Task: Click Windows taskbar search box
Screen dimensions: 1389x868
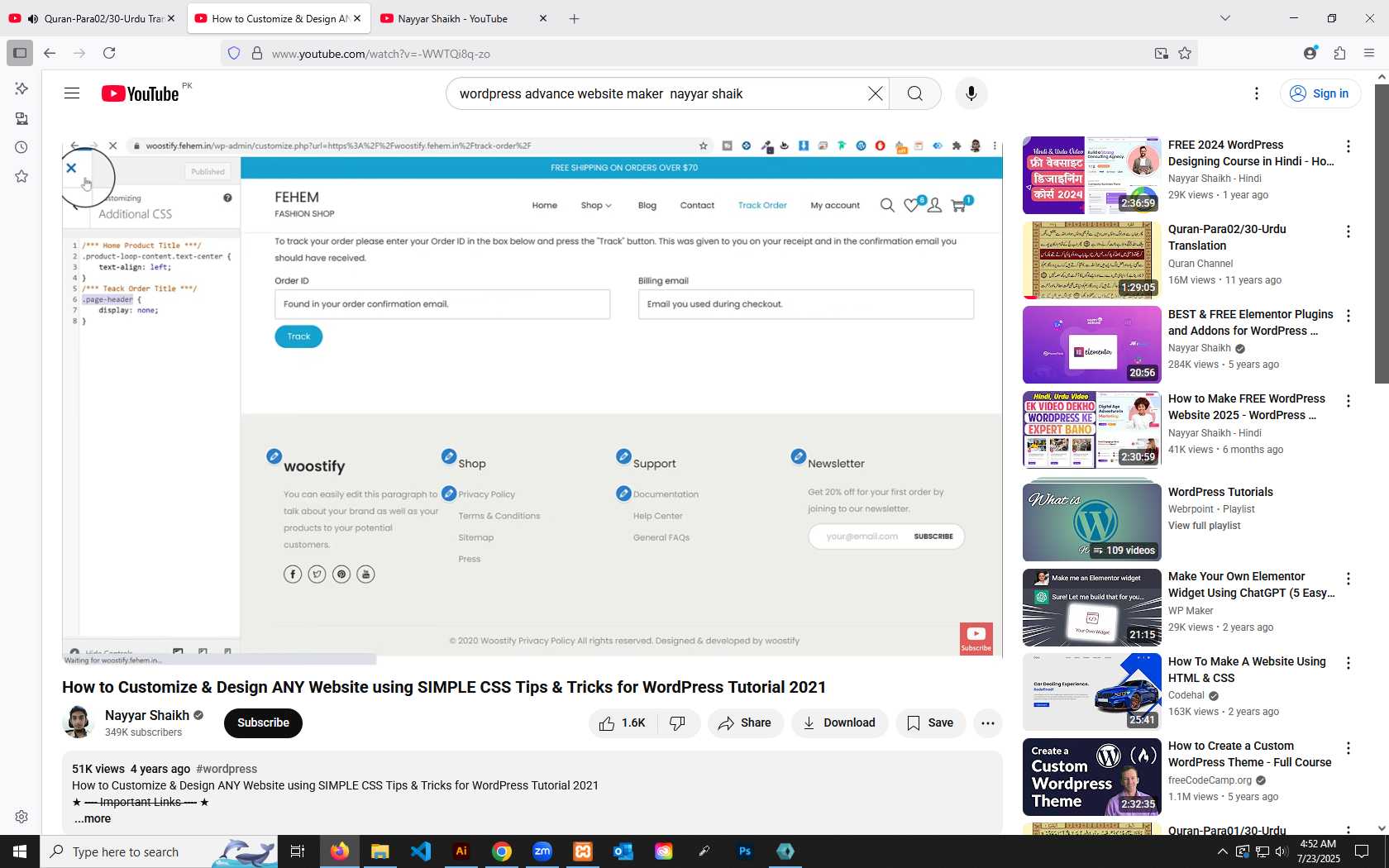Action: click(x=158, y=851)
